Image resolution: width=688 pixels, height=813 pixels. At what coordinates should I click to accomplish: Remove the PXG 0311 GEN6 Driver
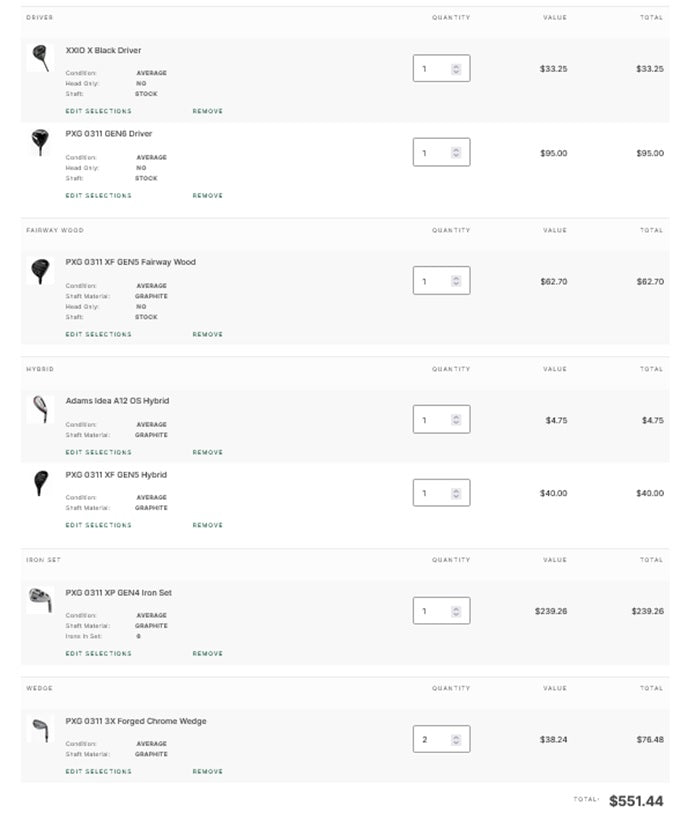click(207, 195)
